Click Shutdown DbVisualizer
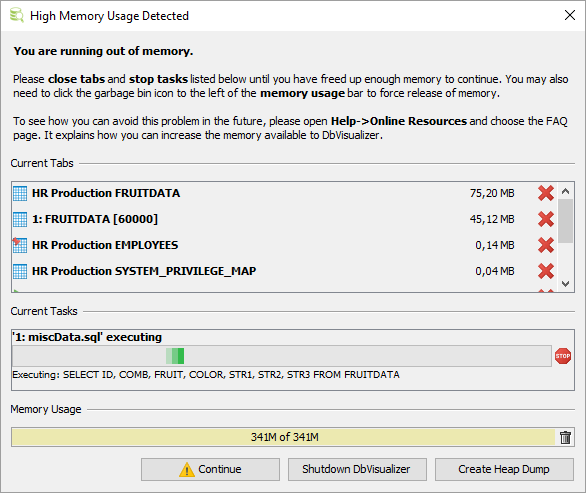 357,469
